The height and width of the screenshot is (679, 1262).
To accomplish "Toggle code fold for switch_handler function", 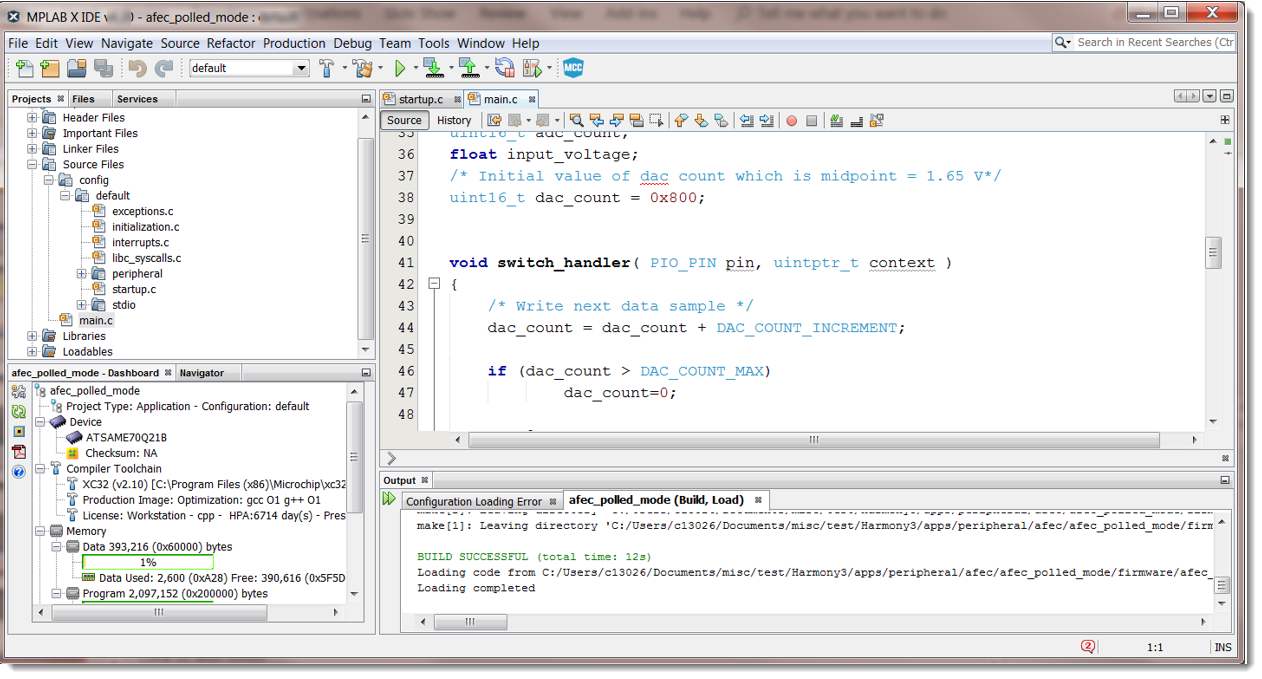I will [x=434, y=284].
